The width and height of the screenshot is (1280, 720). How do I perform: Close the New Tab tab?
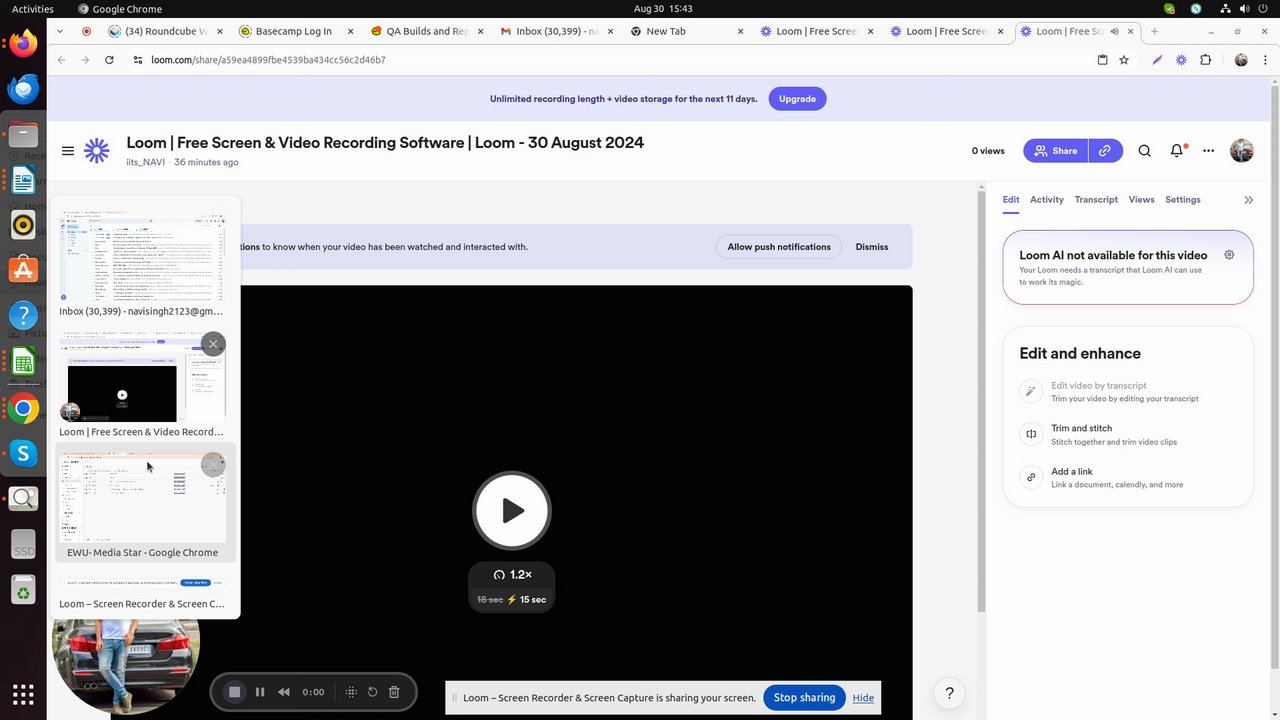[x=740, y=31]
